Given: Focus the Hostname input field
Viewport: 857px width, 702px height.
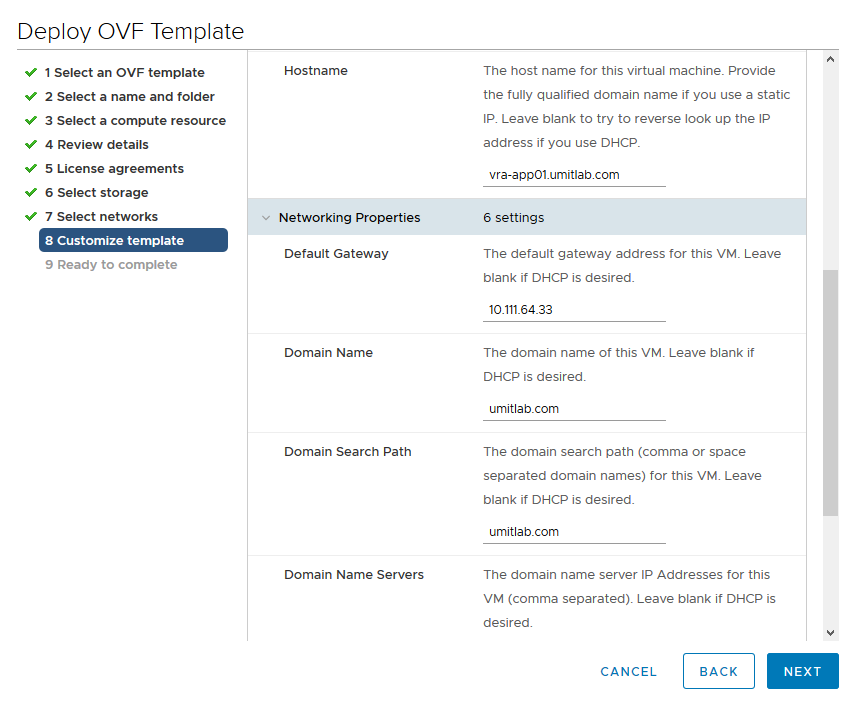Looking at the screenshot, I should coord(574,175).
